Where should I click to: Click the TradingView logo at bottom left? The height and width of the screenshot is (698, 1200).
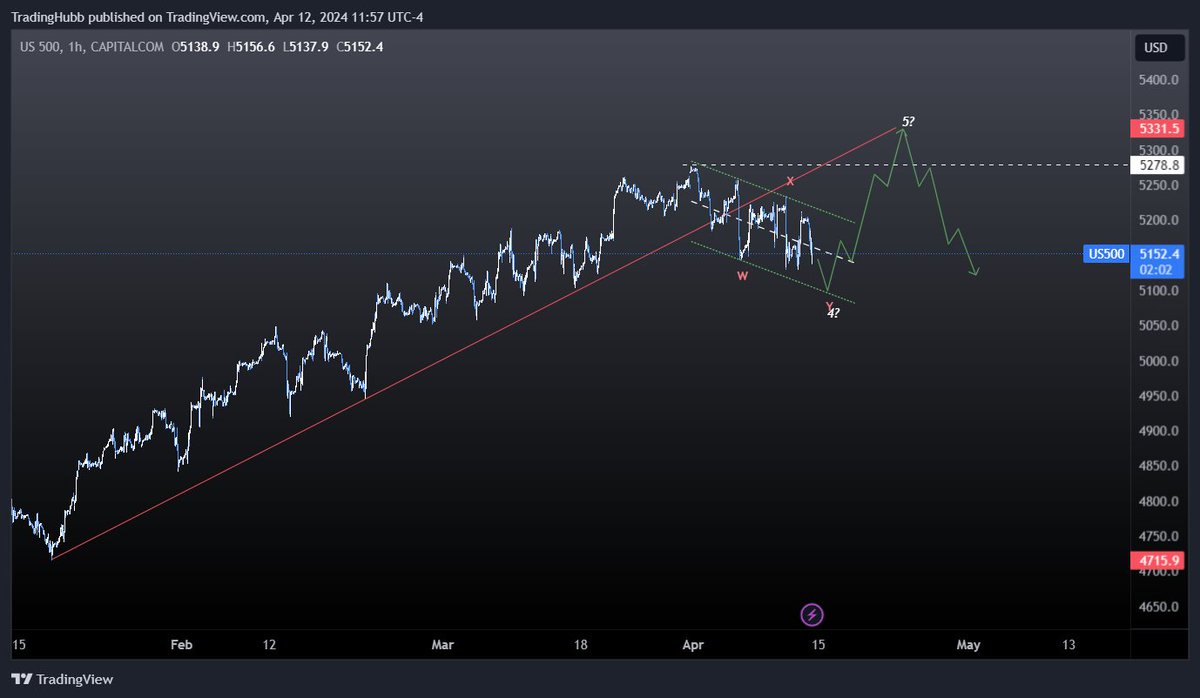pyautogui.click(x=64, y=680)
